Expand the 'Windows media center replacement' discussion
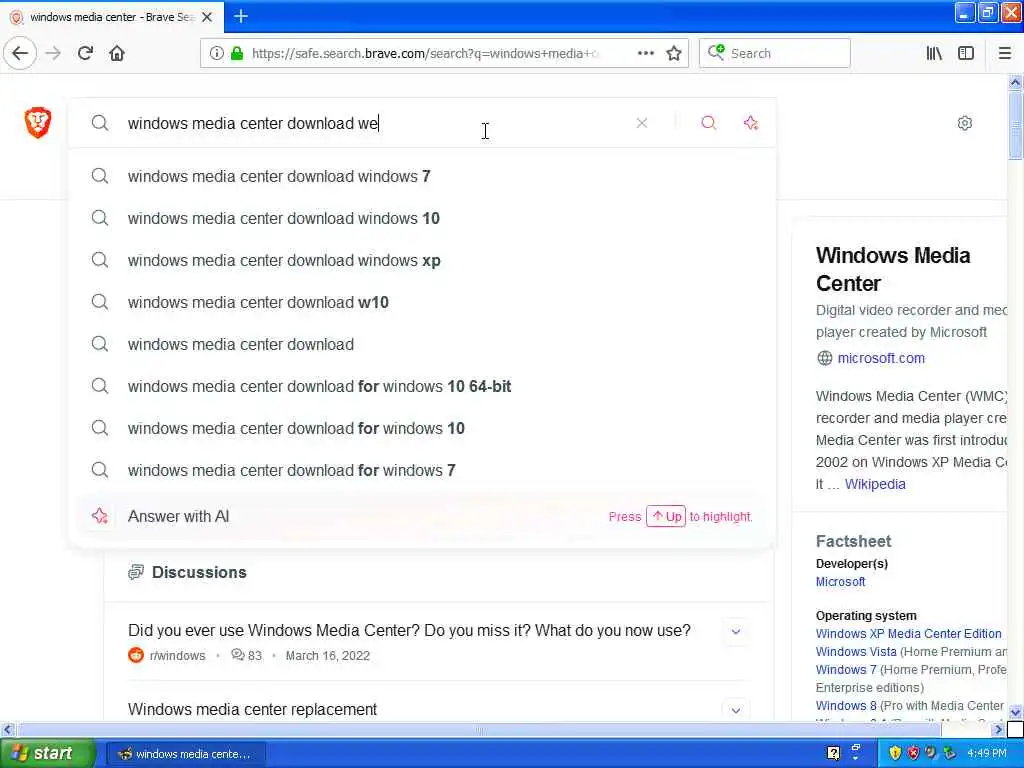The width and height of the screenshot is (1024, 768). 735,711
